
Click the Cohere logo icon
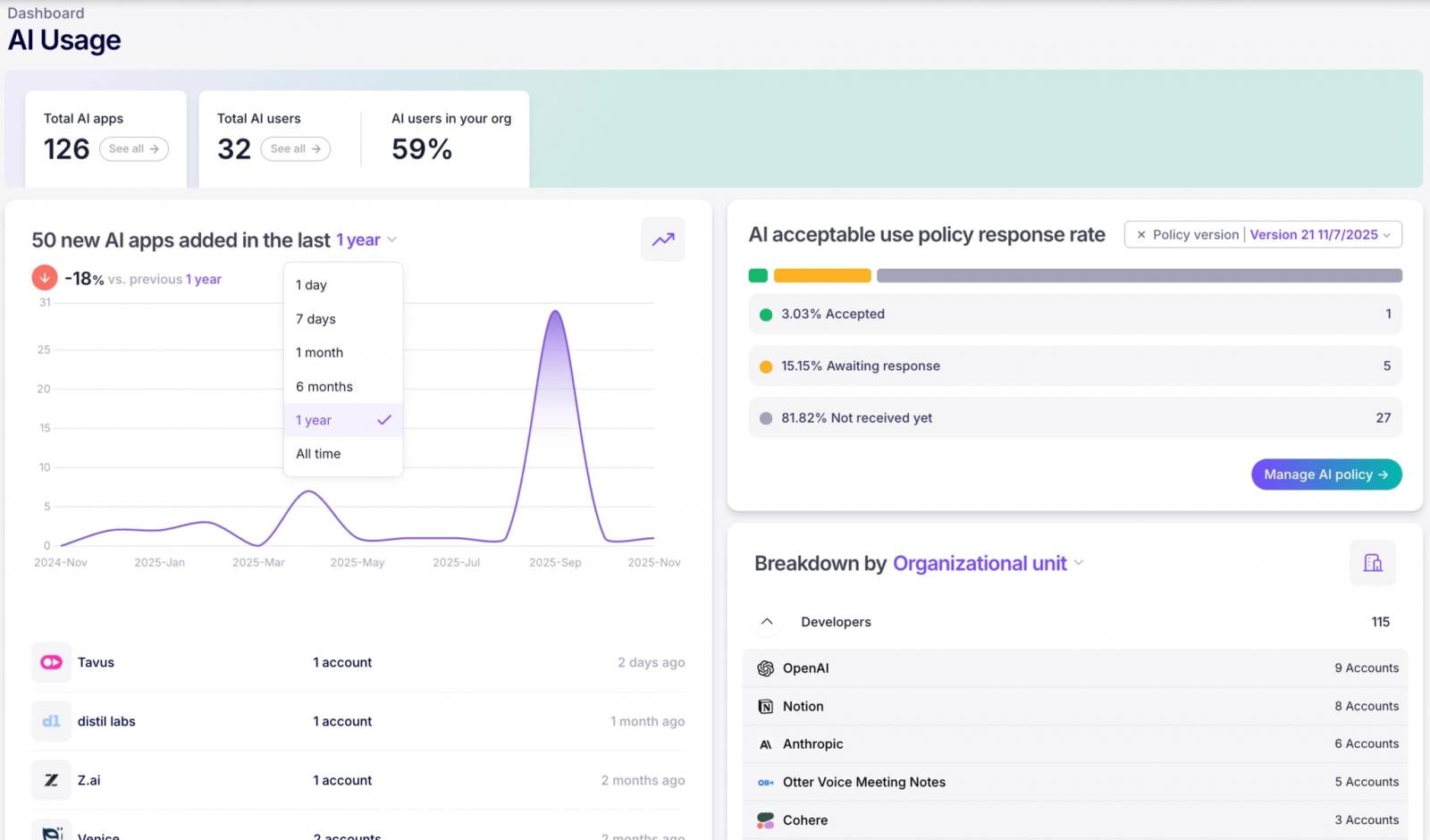pos(765,819)
